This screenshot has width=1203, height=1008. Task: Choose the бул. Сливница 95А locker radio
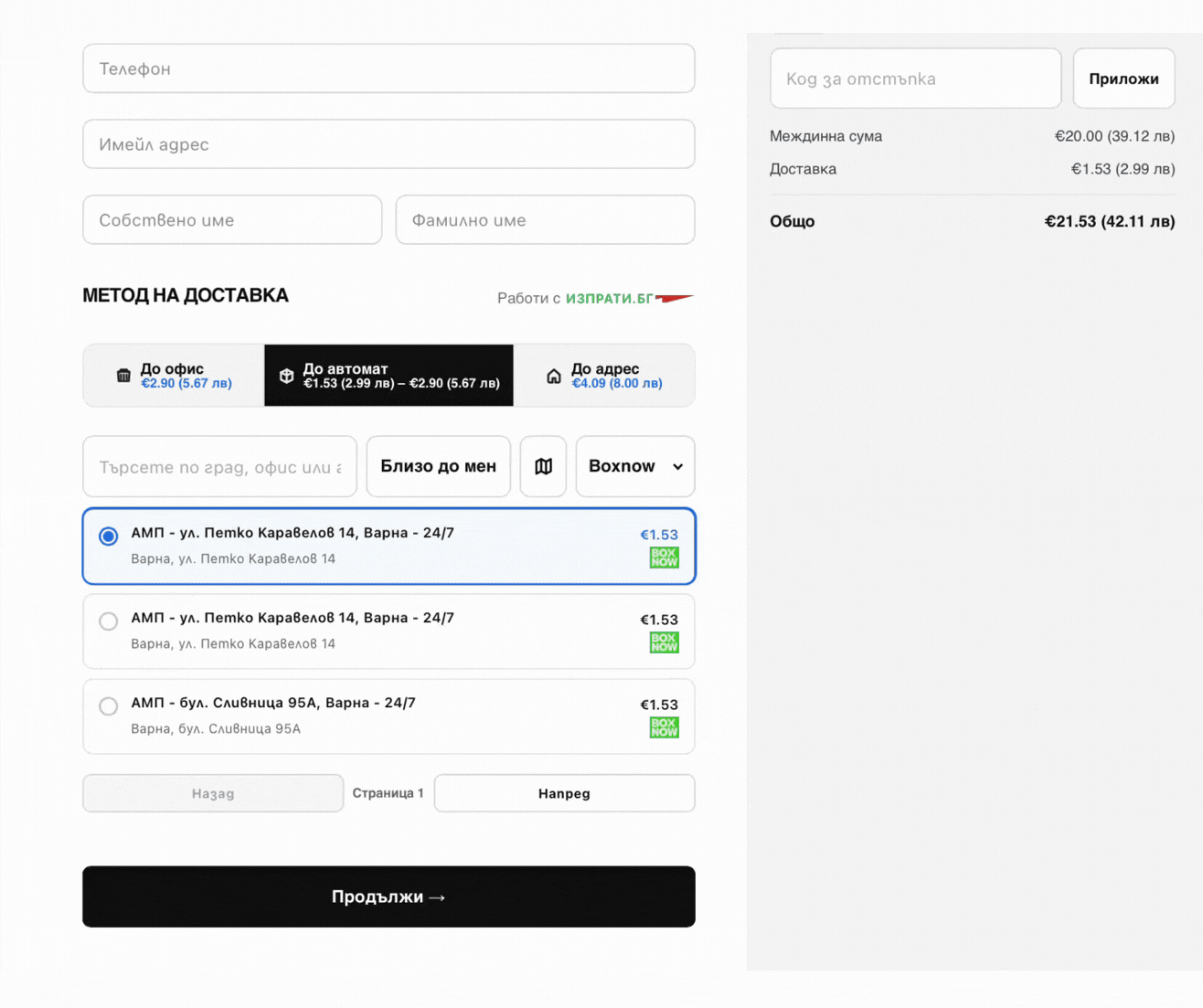(108, 706)
